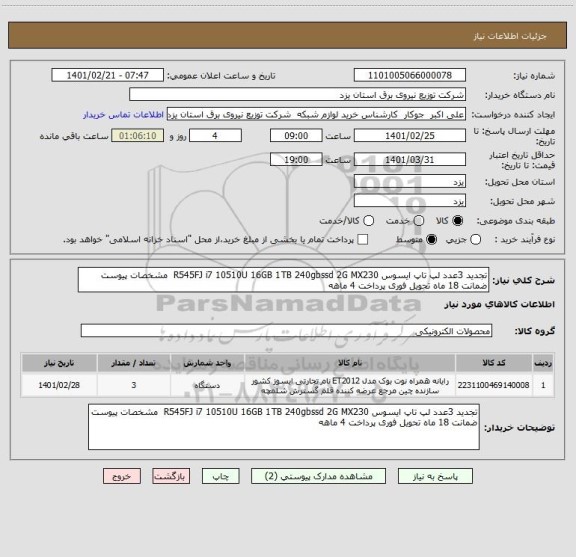
Task: Click need date cell 1401/02/28
Action: click(x=59, y=385)
